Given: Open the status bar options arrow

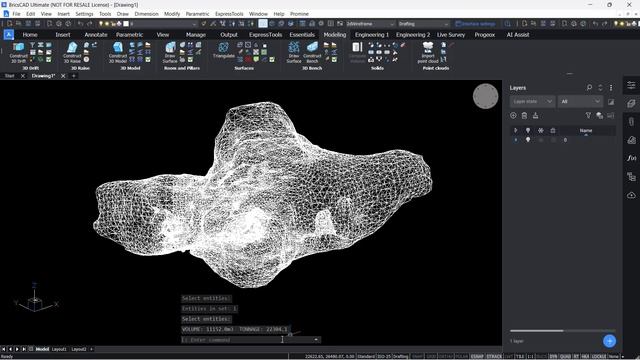Looking at the screenshot, I should coord(623,356).
